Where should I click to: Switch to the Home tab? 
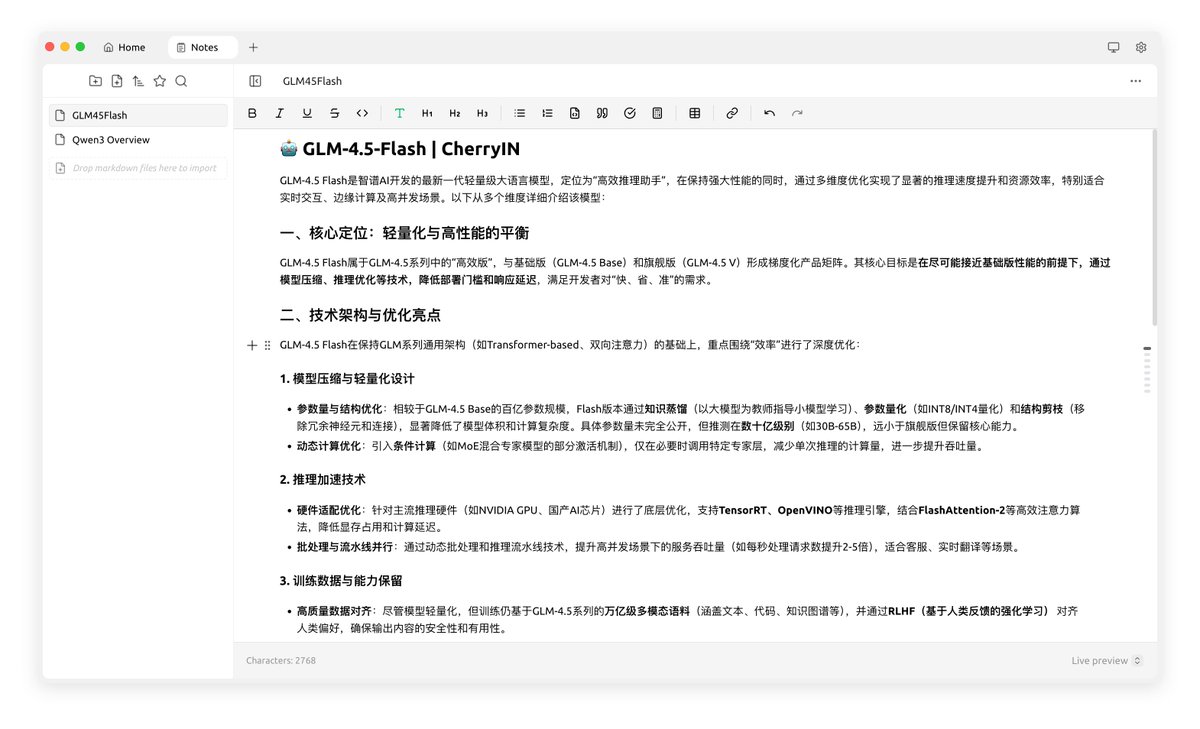(125, 47)
